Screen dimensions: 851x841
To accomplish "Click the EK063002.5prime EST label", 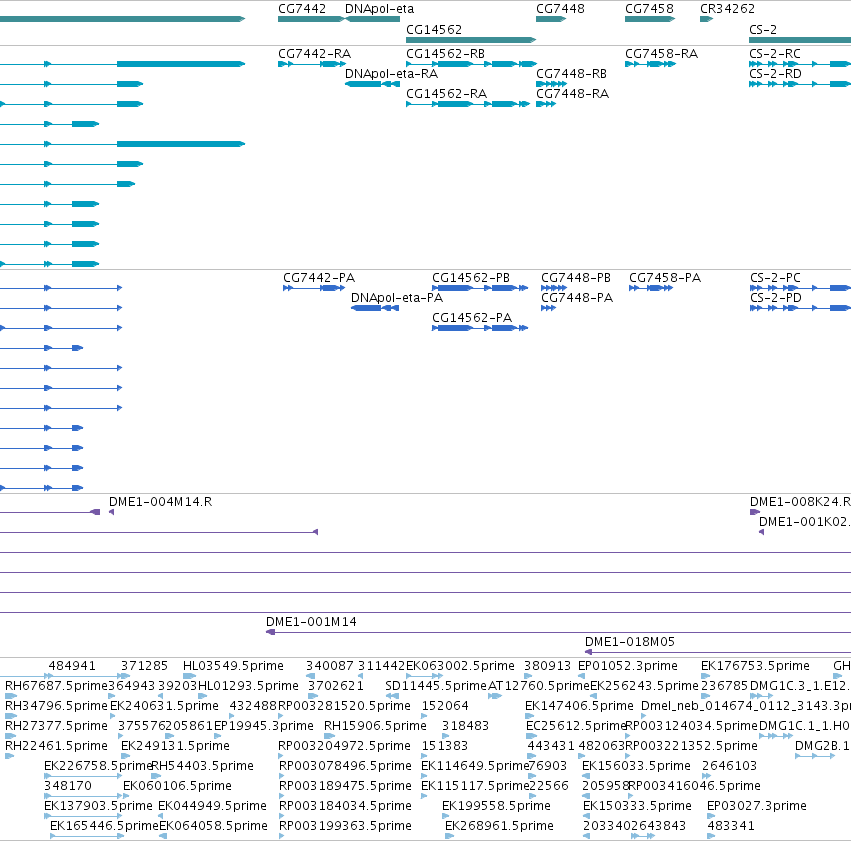I will pyautogui.click(x=460, y=666).
